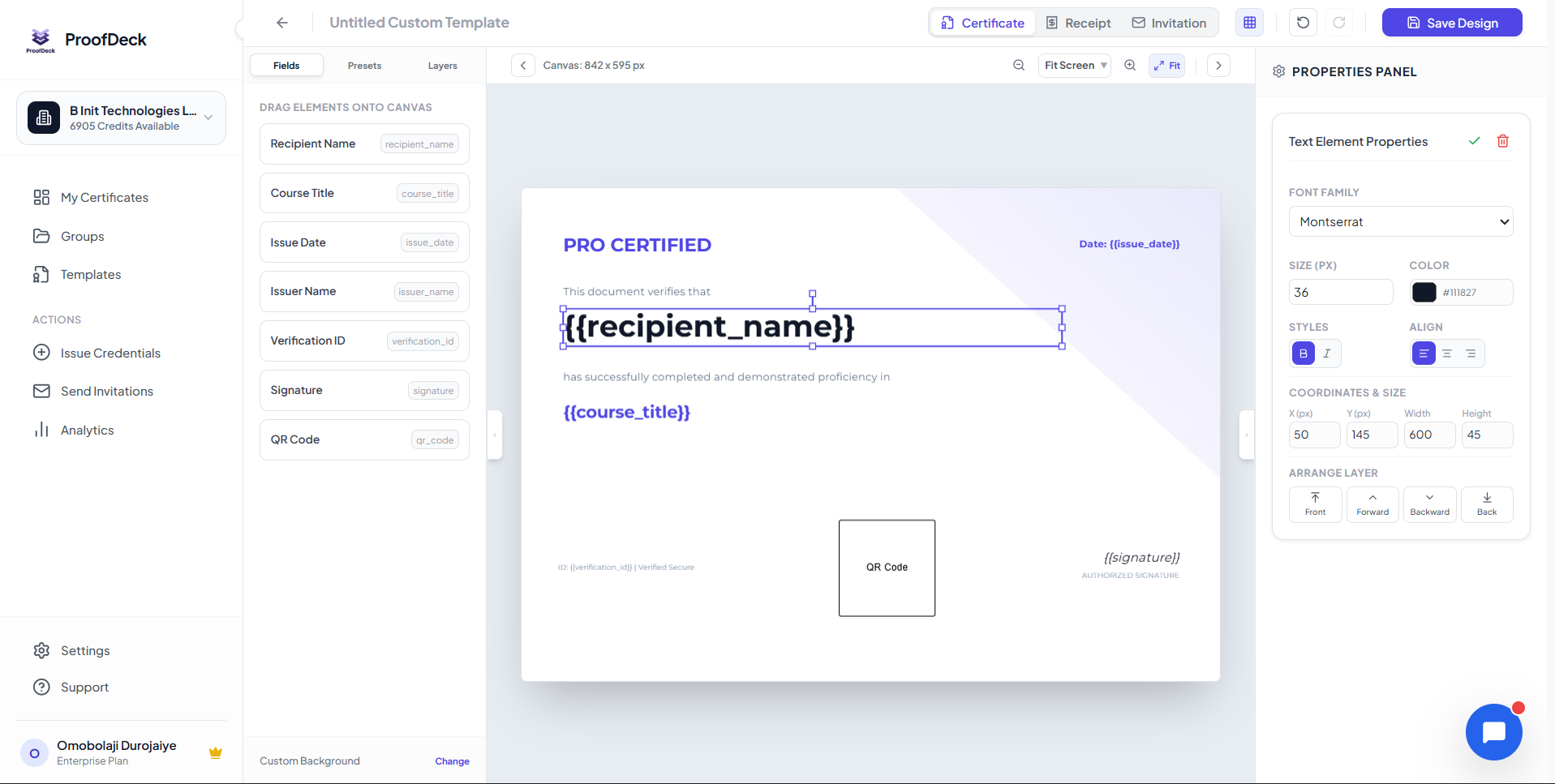The width and height of the screenshot is (1555, 784).
Task: Zoom out of the canvas
Action: [1019, 66]
